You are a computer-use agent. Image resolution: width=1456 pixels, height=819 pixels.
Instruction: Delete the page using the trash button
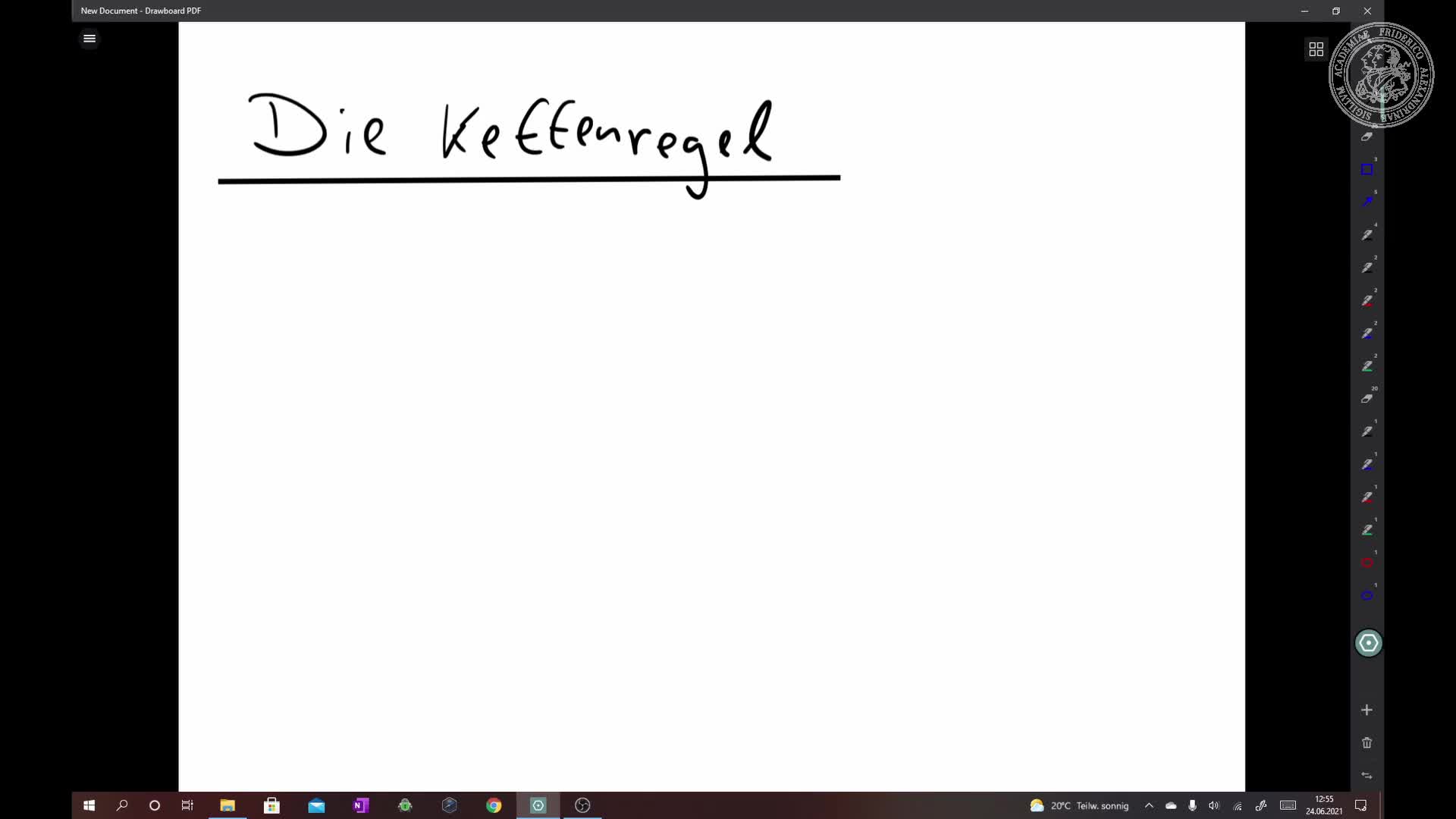[1367, 743]
